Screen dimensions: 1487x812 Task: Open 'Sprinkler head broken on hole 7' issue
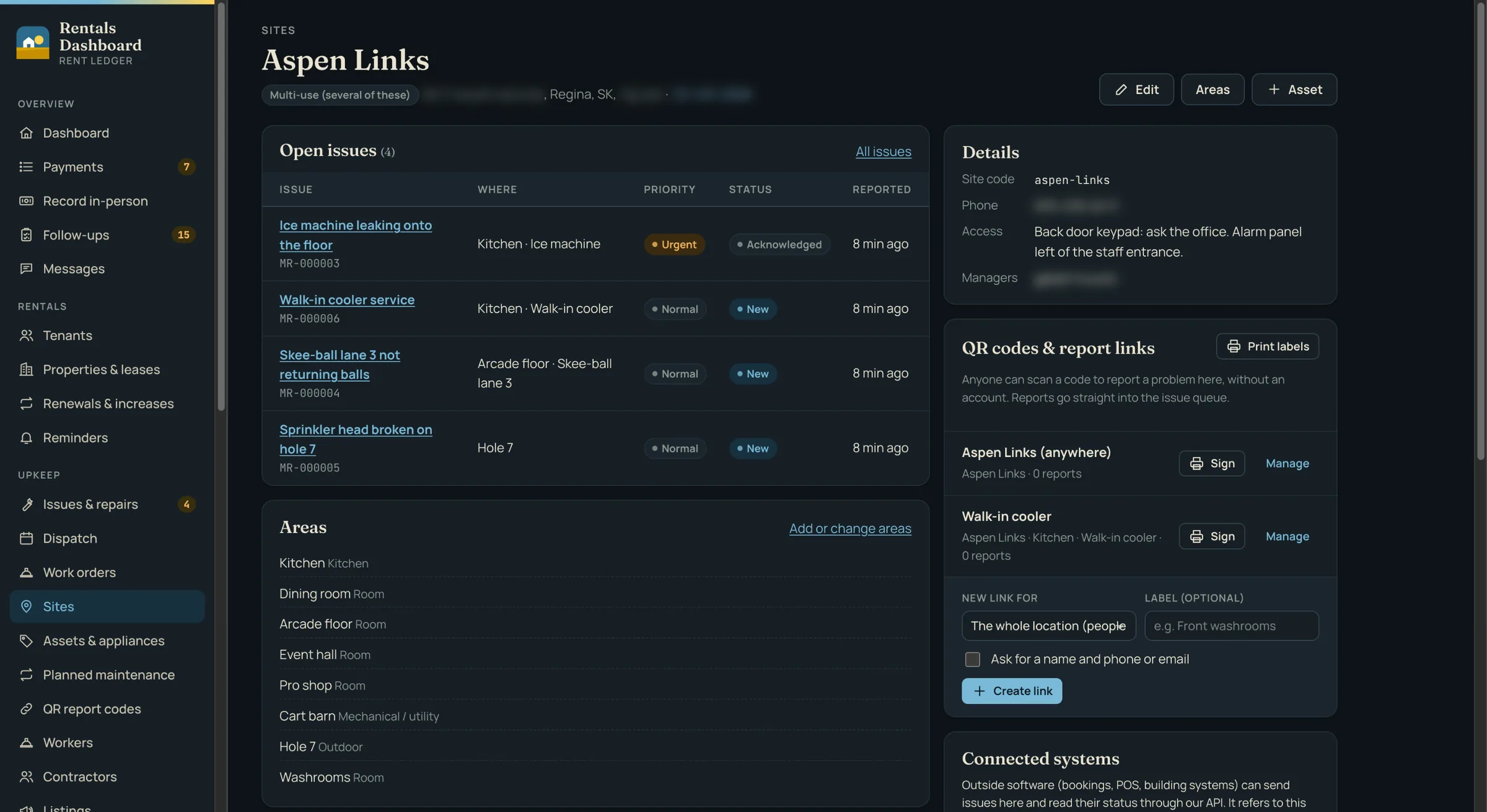[356, 439]
